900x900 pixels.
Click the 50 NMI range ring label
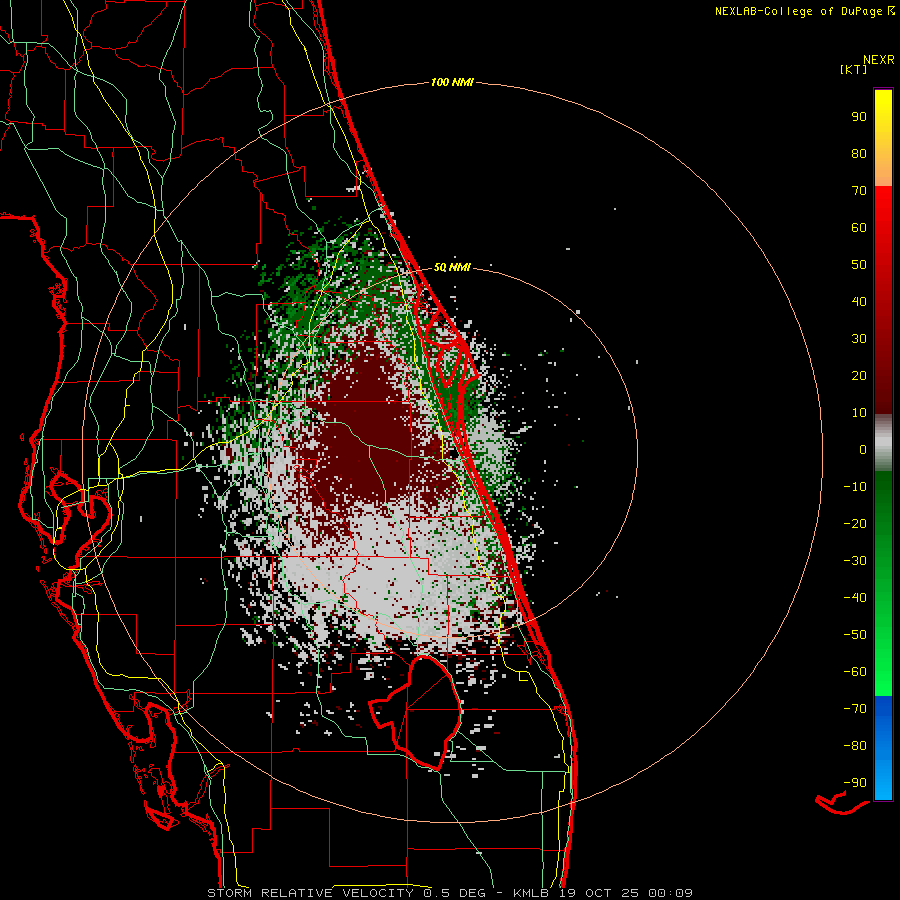pyautogui.click(x=452, y=267)
